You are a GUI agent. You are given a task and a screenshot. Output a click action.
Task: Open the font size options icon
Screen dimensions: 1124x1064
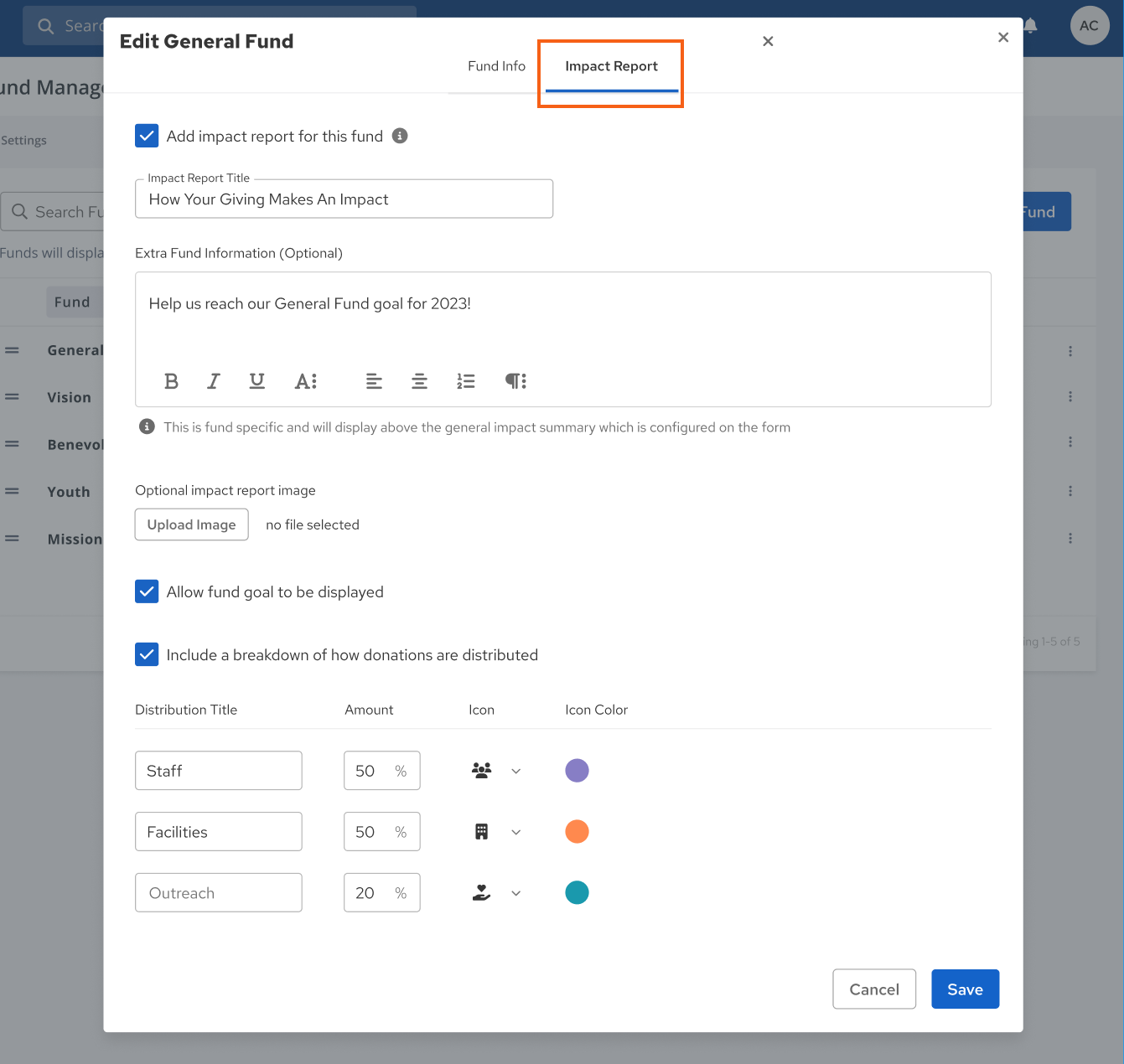pyautogui.click(x=305, y=381)
